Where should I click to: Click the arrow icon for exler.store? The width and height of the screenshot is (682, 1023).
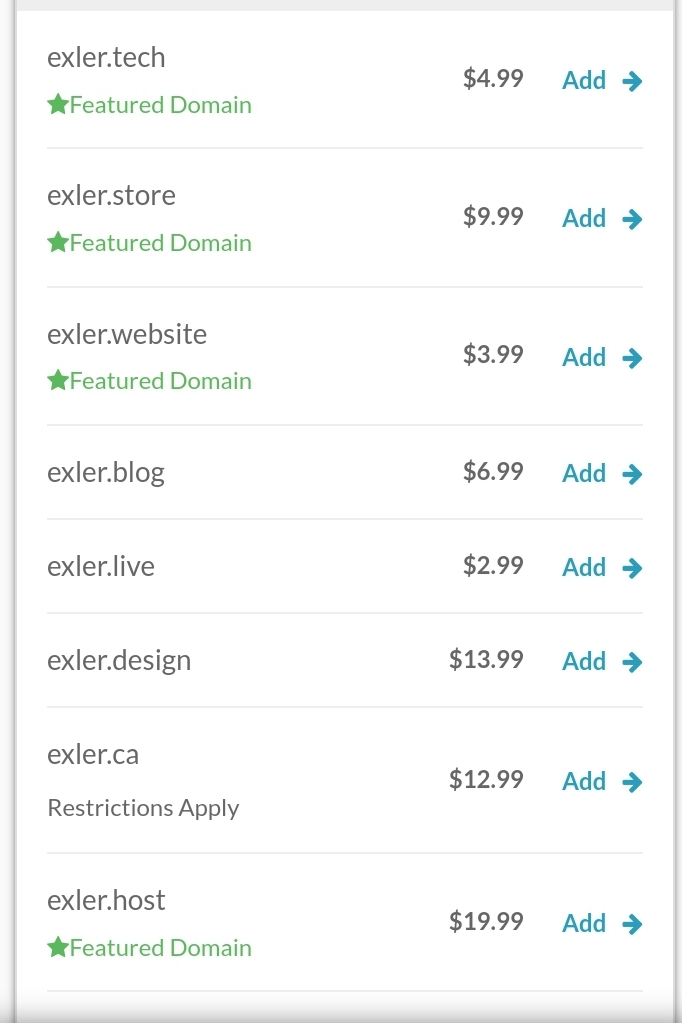(x=632, y=219)
